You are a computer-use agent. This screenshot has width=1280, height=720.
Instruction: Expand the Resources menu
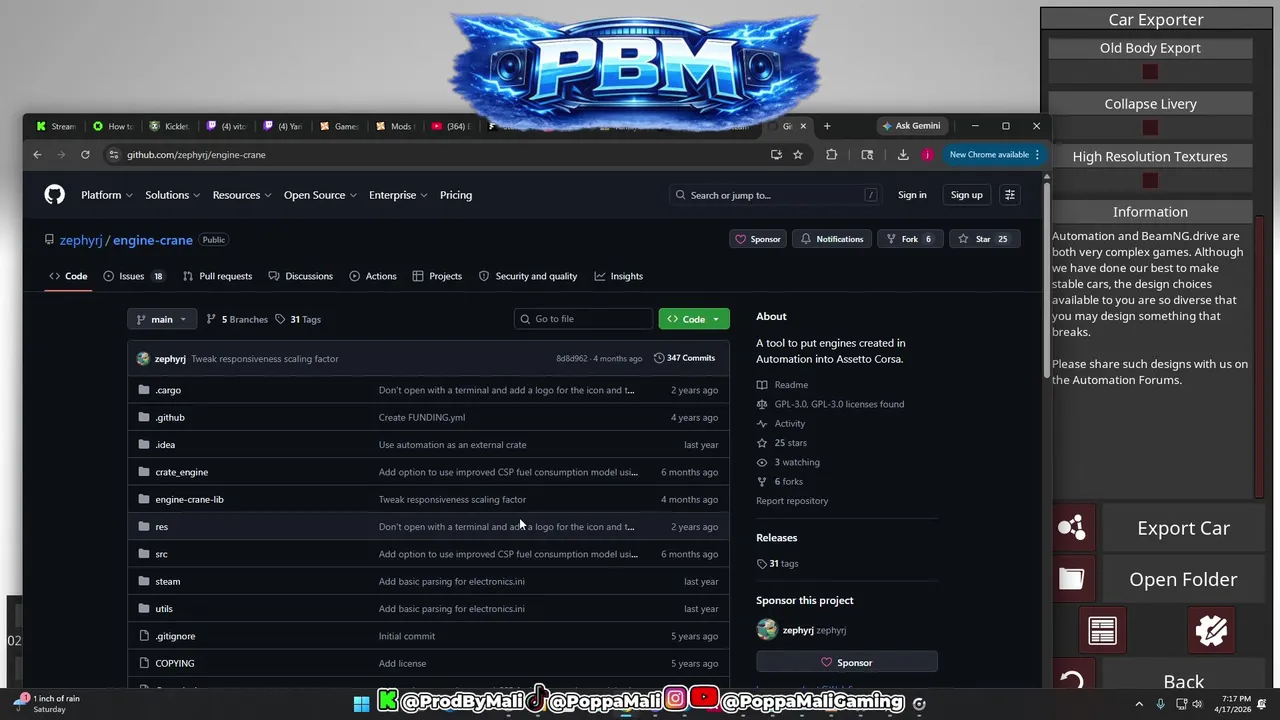coord(242,195)
